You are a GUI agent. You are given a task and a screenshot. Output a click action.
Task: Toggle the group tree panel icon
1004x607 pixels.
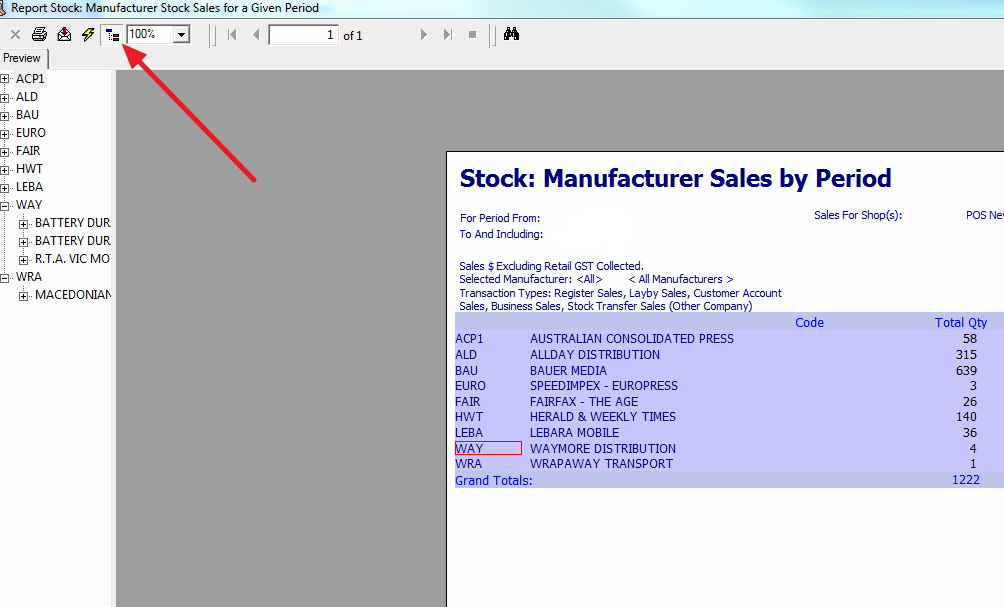tap(113, 35)
